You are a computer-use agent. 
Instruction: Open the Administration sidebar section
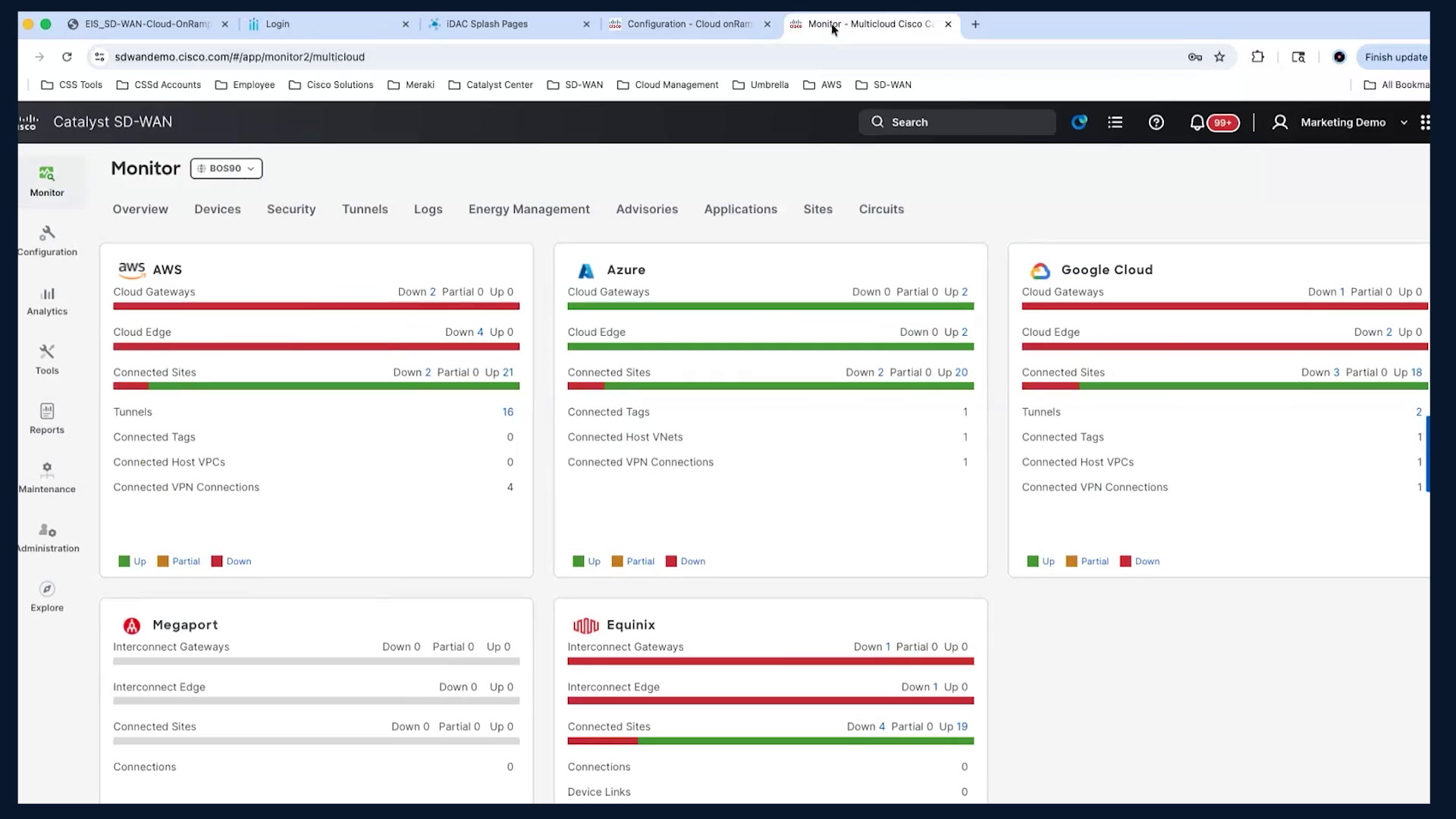click(47, 538)
